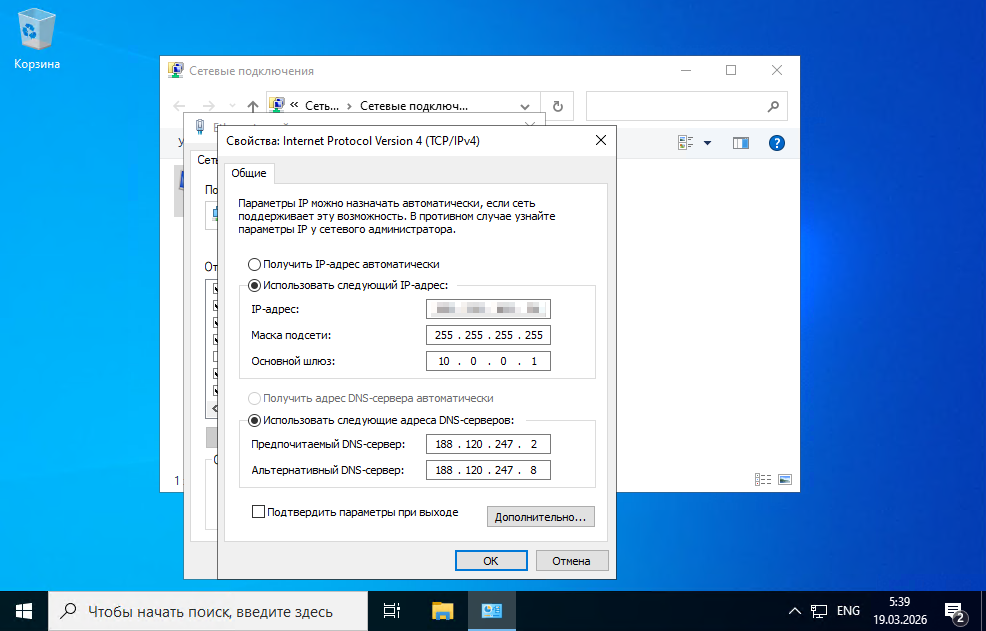Show hidden system tray icons
Image resolution: width=986 pixels, height=631 pixels.
pos(794,610)
